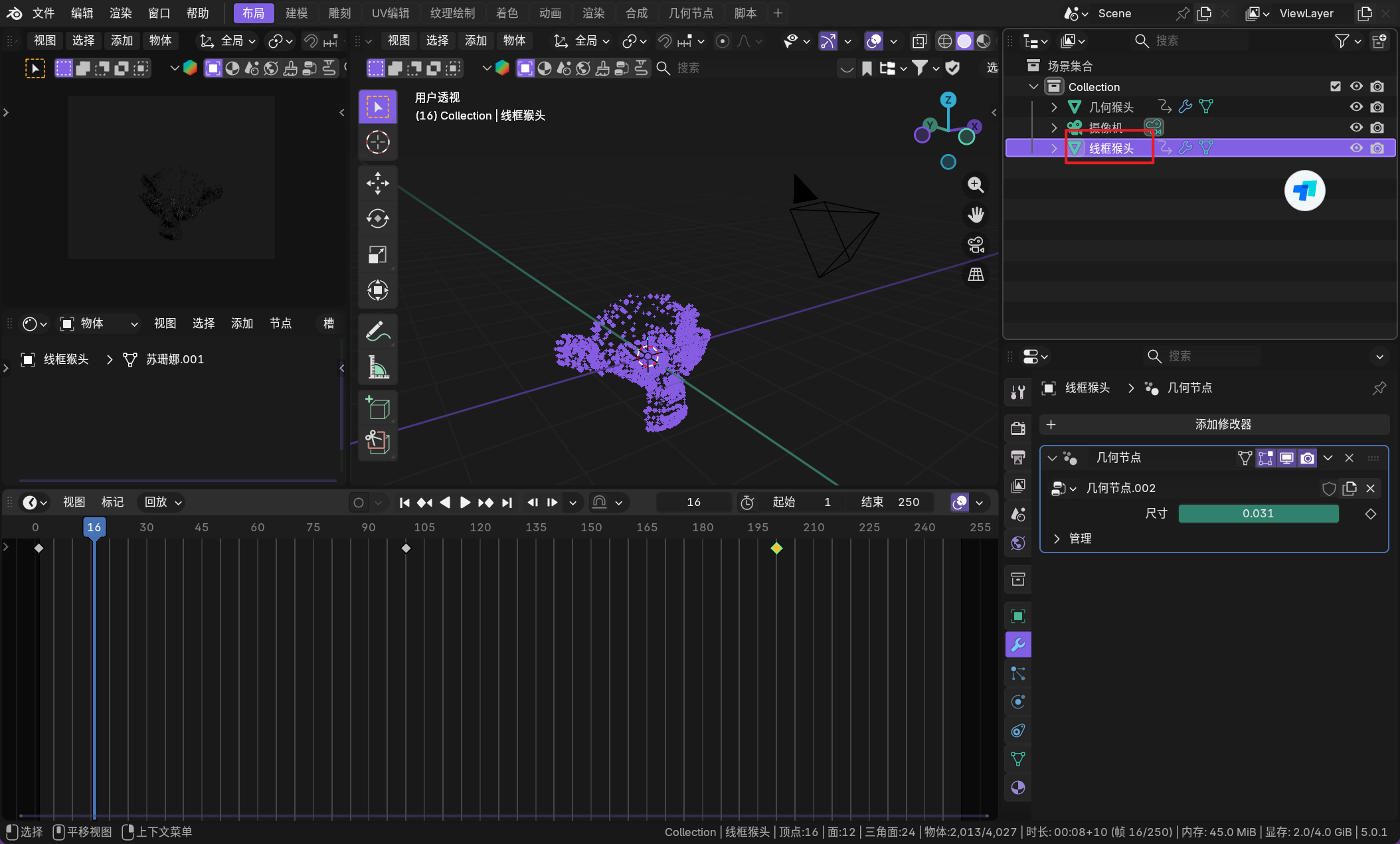The width and height of the screenshot is (1400, 844).
Task: Select the Scale tool
Action: pos(377,254)
